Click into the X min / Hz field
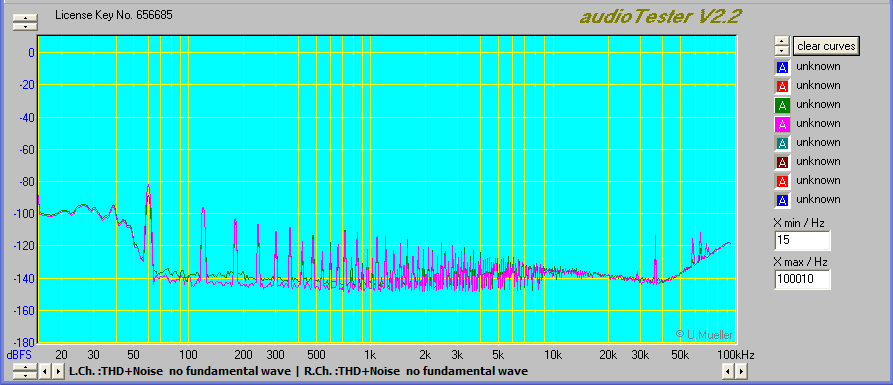Viewport: 893px width, 385px height. pyautogui.click(x=802, y=240)
